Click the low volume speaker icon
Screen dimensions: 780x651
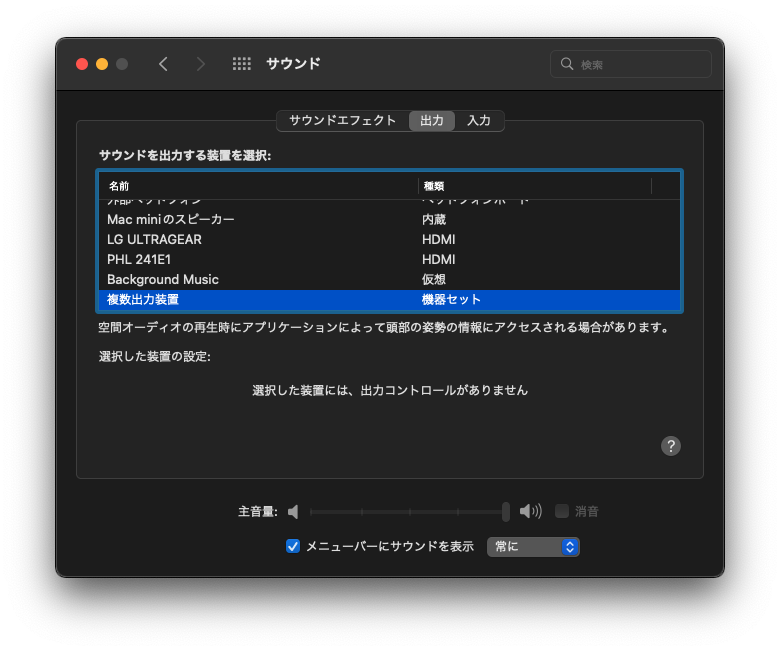(x=293, y=512)
